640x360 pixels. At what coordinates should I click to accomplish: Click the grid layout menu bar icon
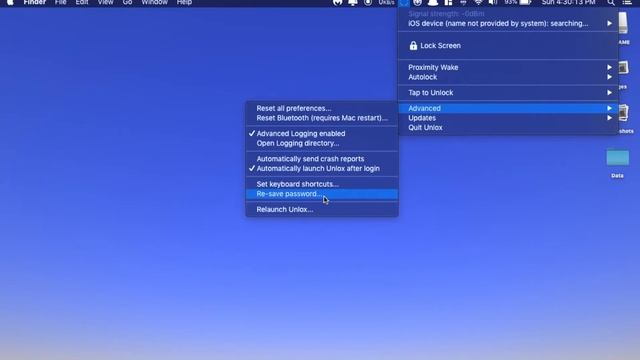coord(448,2)
